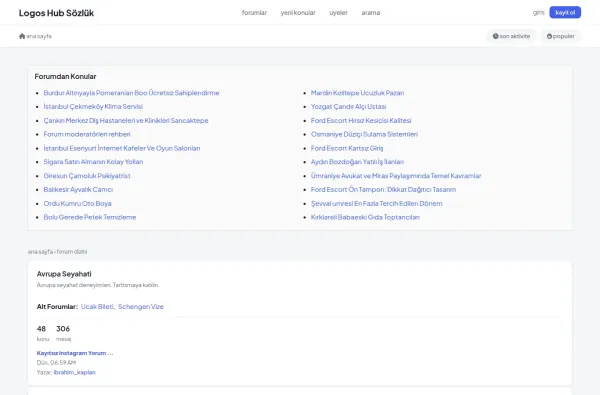Open Yozgat Çandır Alçı Ustası topic
This screenshot has height=395, width=600.
coord(349,106)
